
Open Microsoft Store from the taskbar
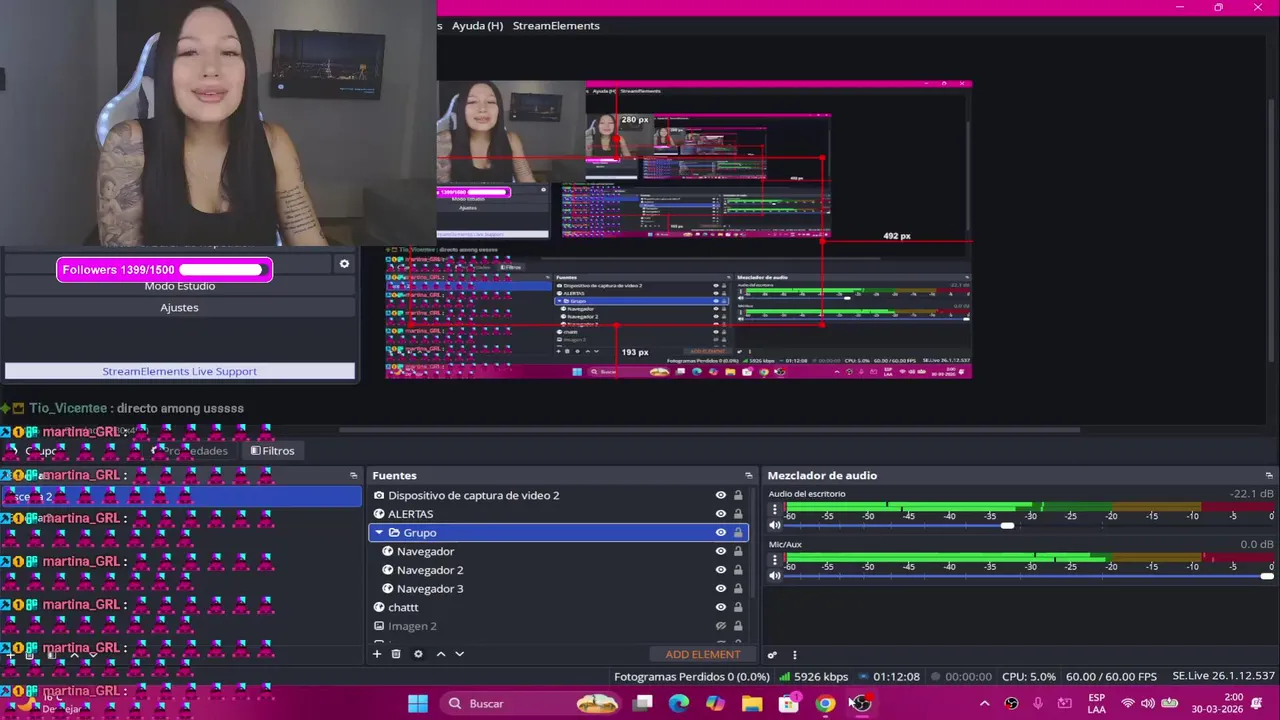tap(789, 703)
